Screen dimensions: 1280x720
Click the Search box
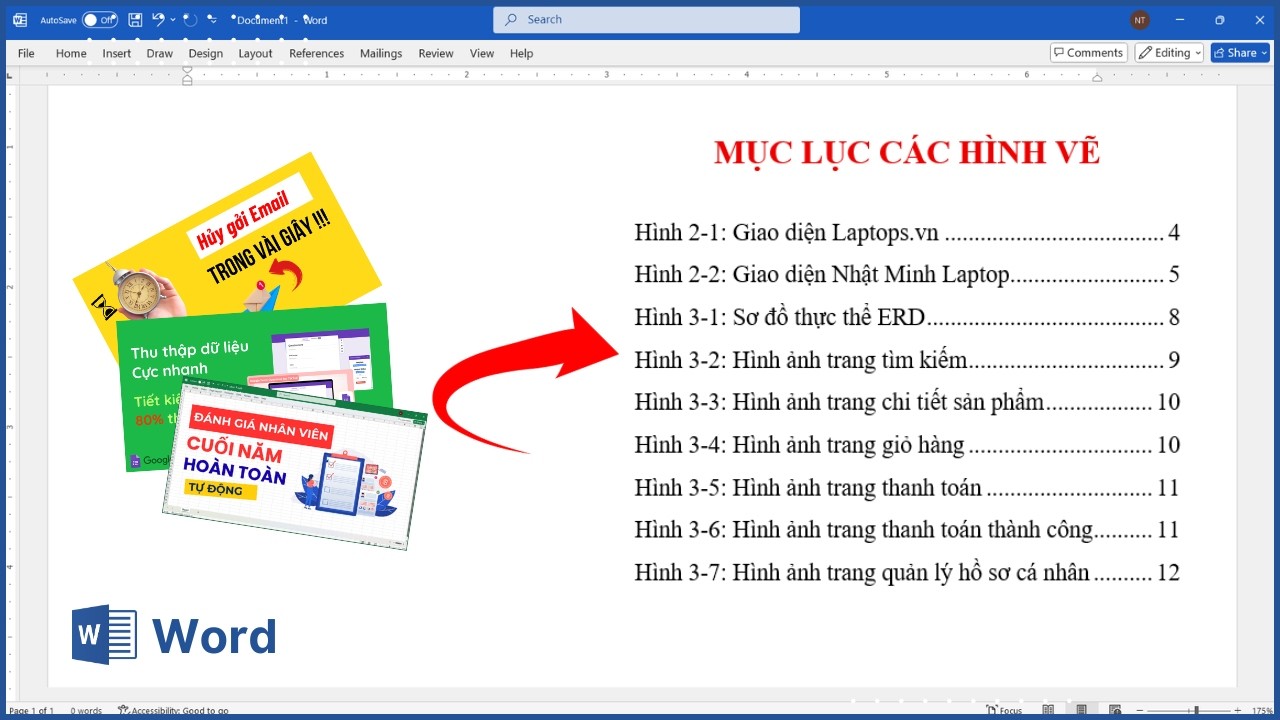pos(646,20)
